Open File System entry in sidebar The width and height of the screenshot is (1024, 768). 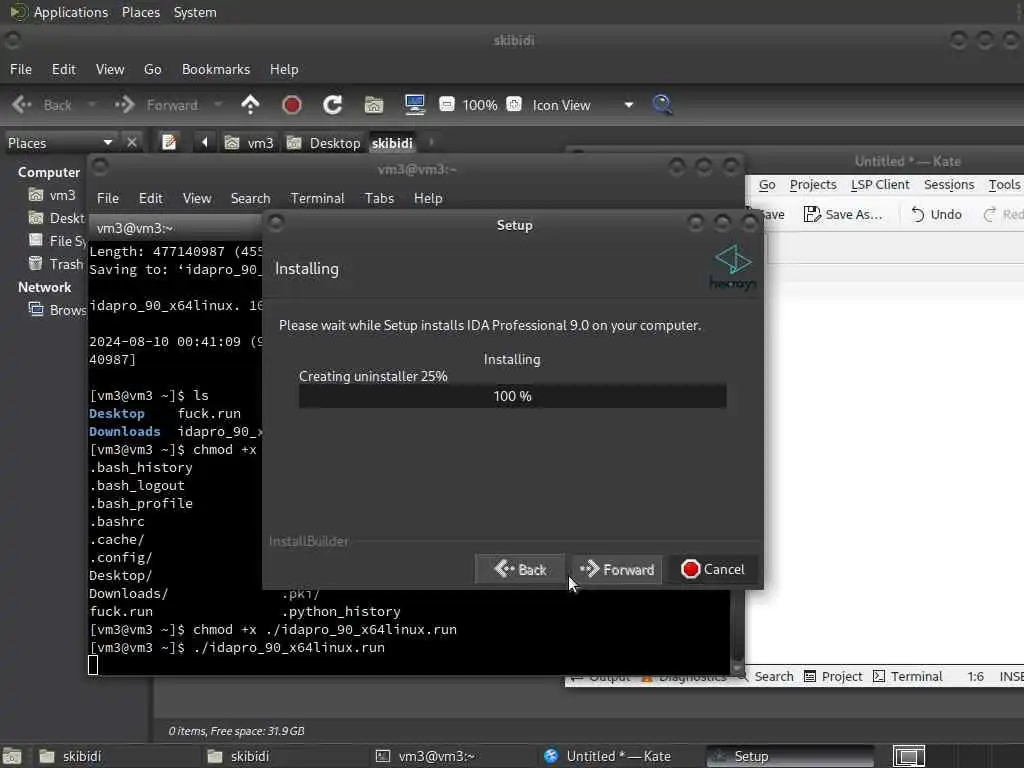pos(57,241)
